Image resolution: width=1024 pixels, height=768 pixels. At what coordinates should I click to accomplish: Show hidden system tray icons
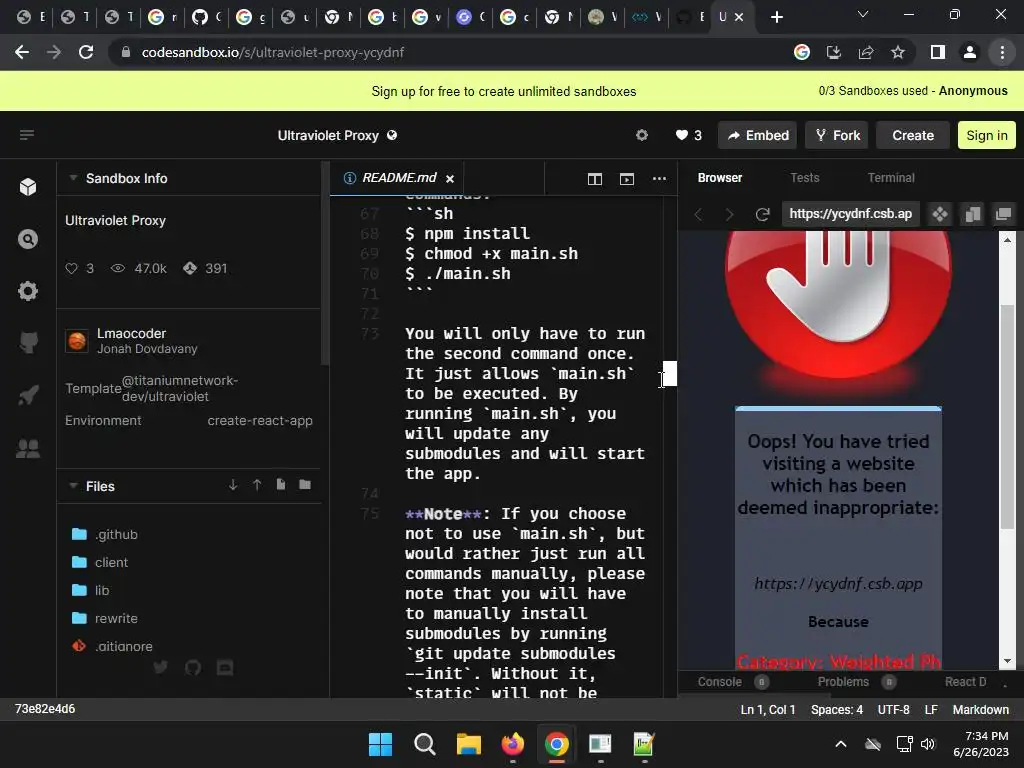(841, 744)
